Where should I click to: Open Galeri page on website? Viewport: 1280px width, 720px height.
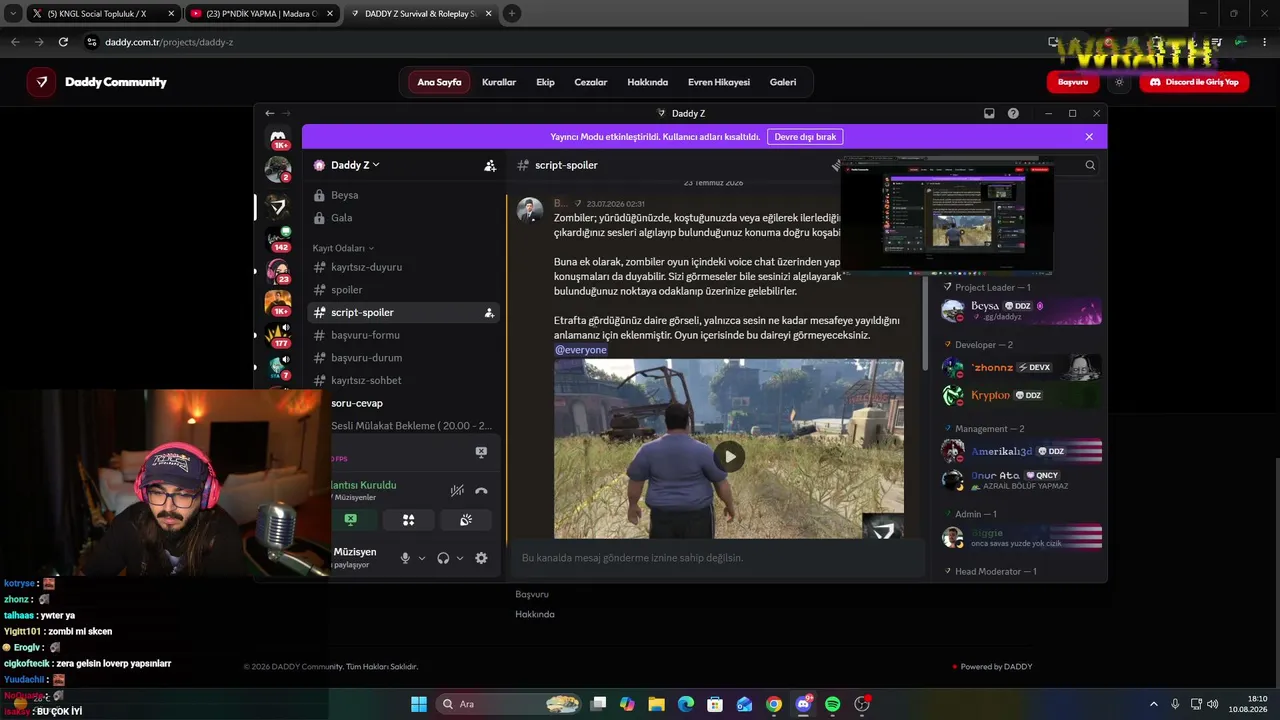[783, 82]
